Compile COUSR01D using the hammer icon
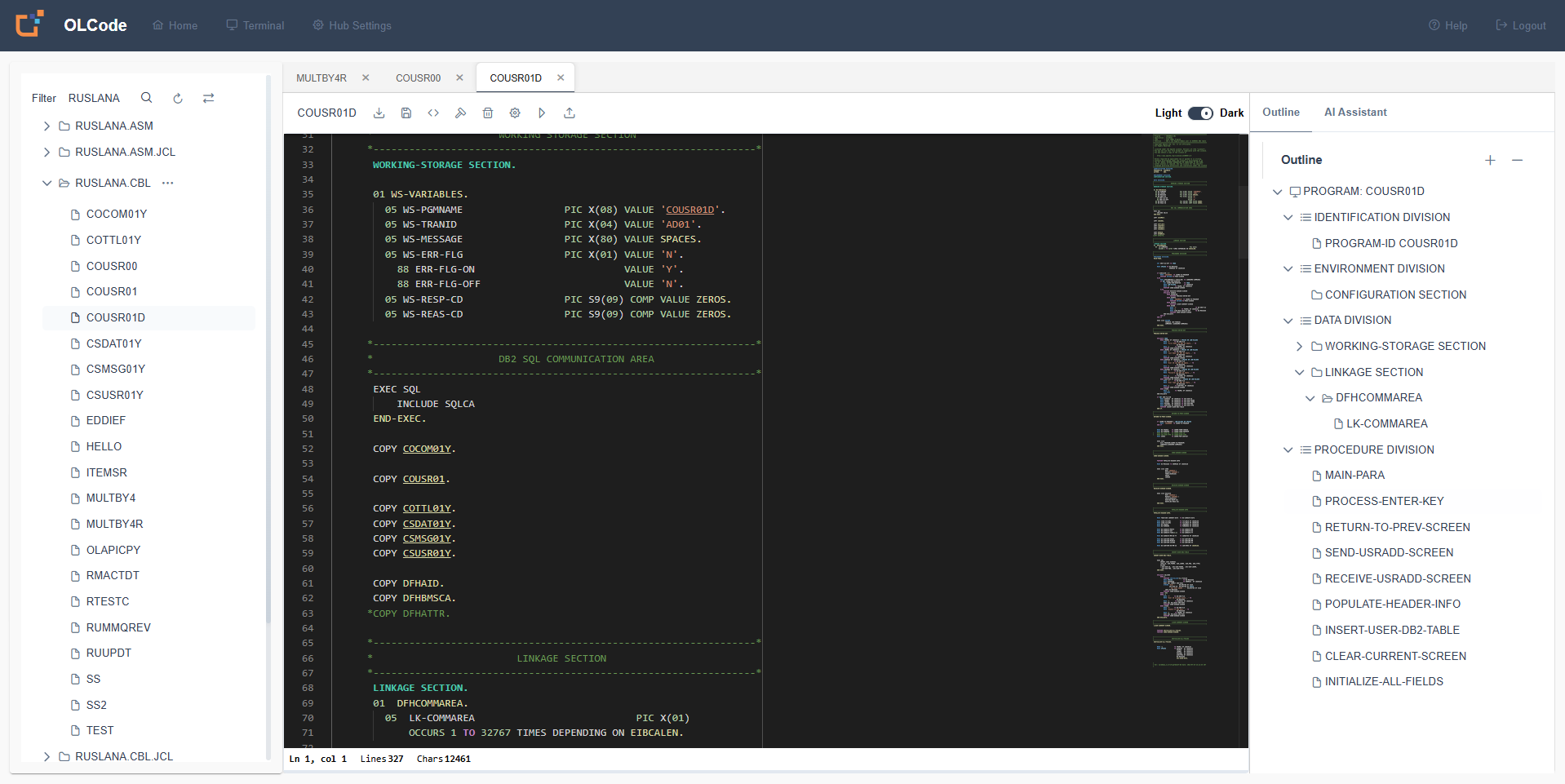This screenshot has width=1565, height=784. 460,113
